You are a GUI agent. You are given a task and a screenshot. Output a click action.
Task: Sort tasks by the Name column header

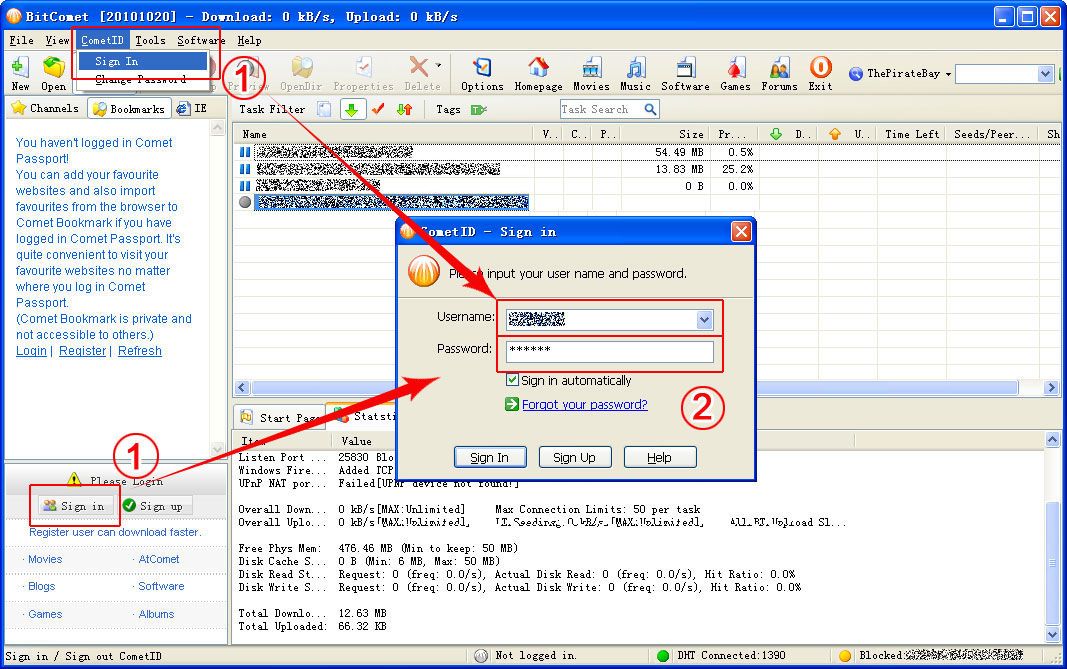pos(383,134)
